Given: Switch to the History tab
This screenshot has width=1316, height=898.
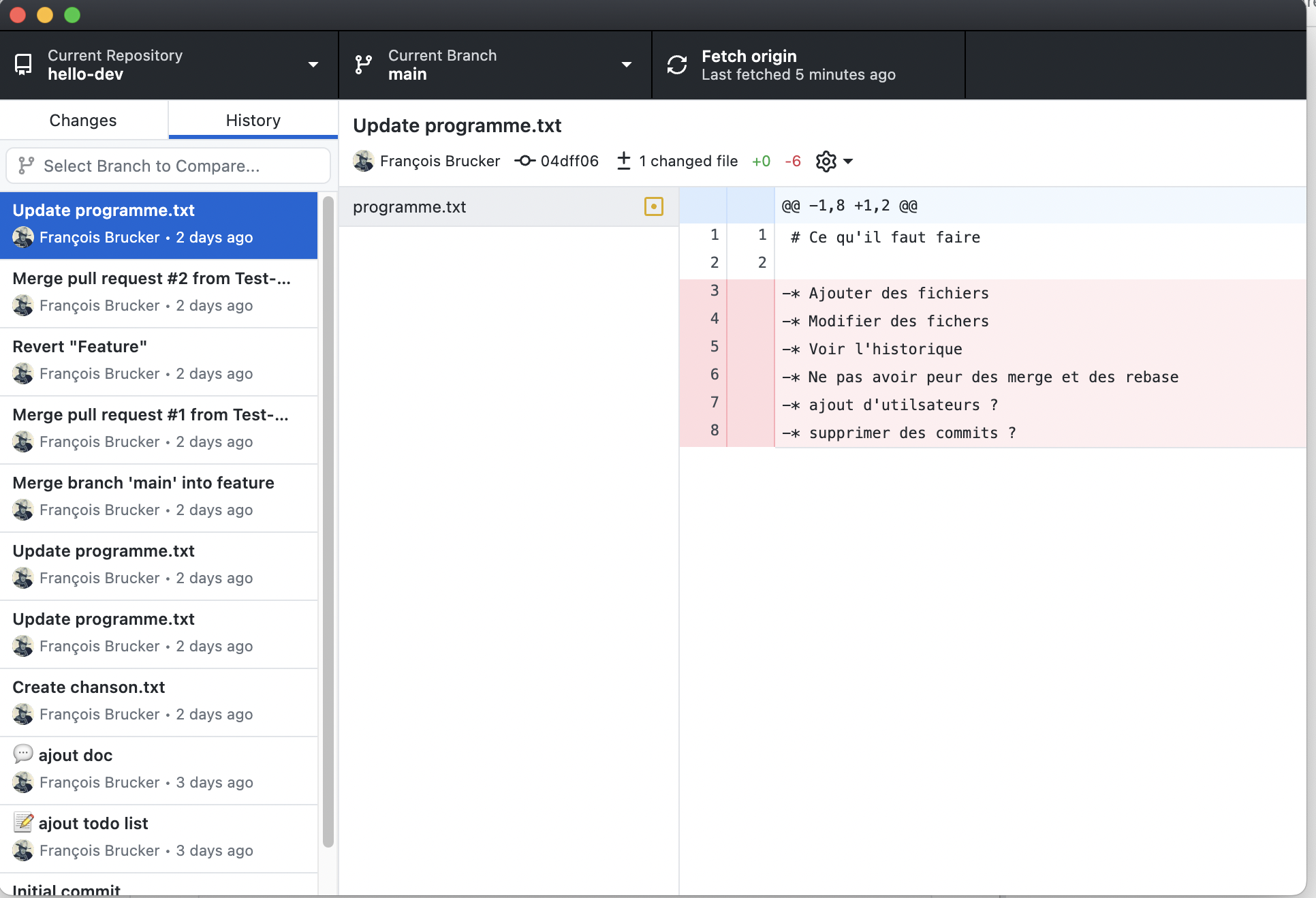Looking at the screenshot, I should [x=253, y=120].
